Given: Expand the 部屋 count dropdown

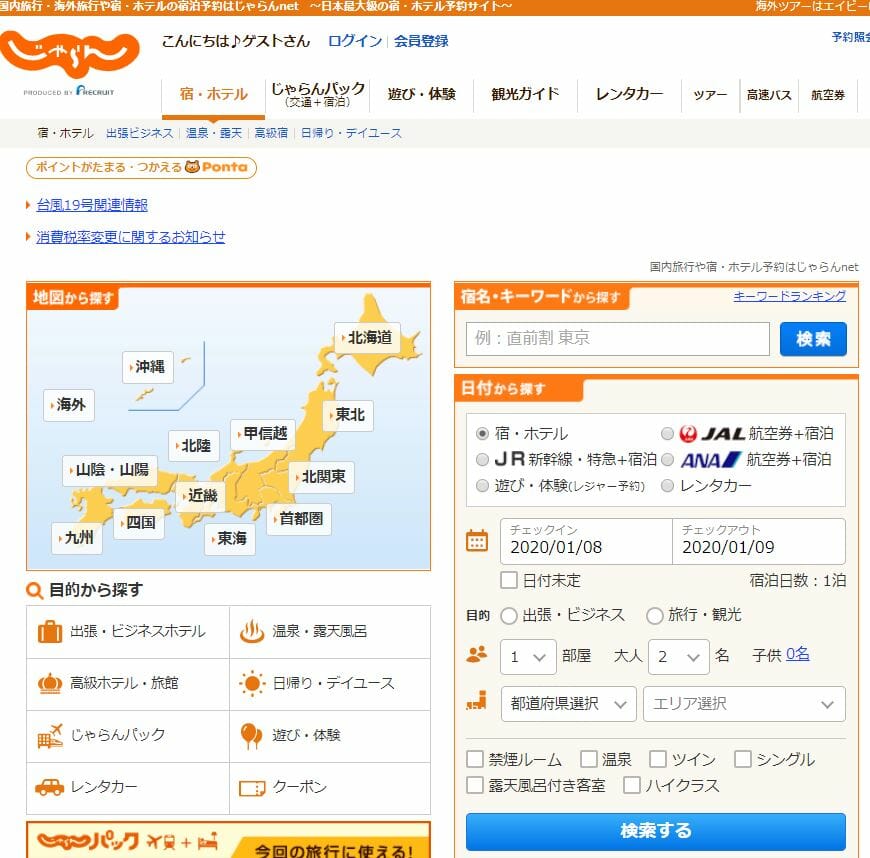Looking at the screenshot, I should (527, 658).
